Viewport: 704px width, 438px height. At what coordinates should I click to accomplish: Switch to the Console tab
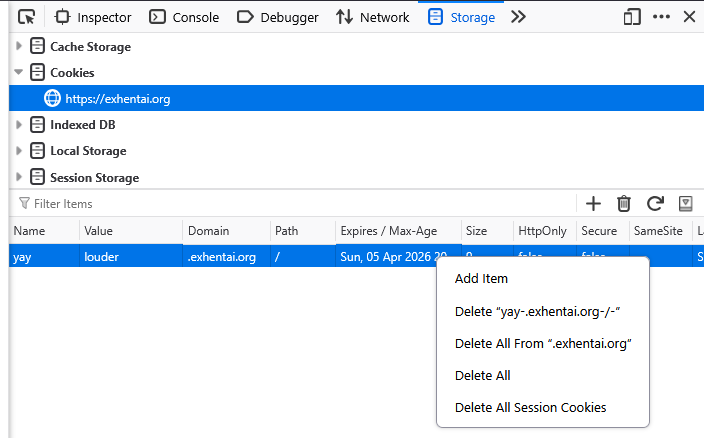[184, 17]
